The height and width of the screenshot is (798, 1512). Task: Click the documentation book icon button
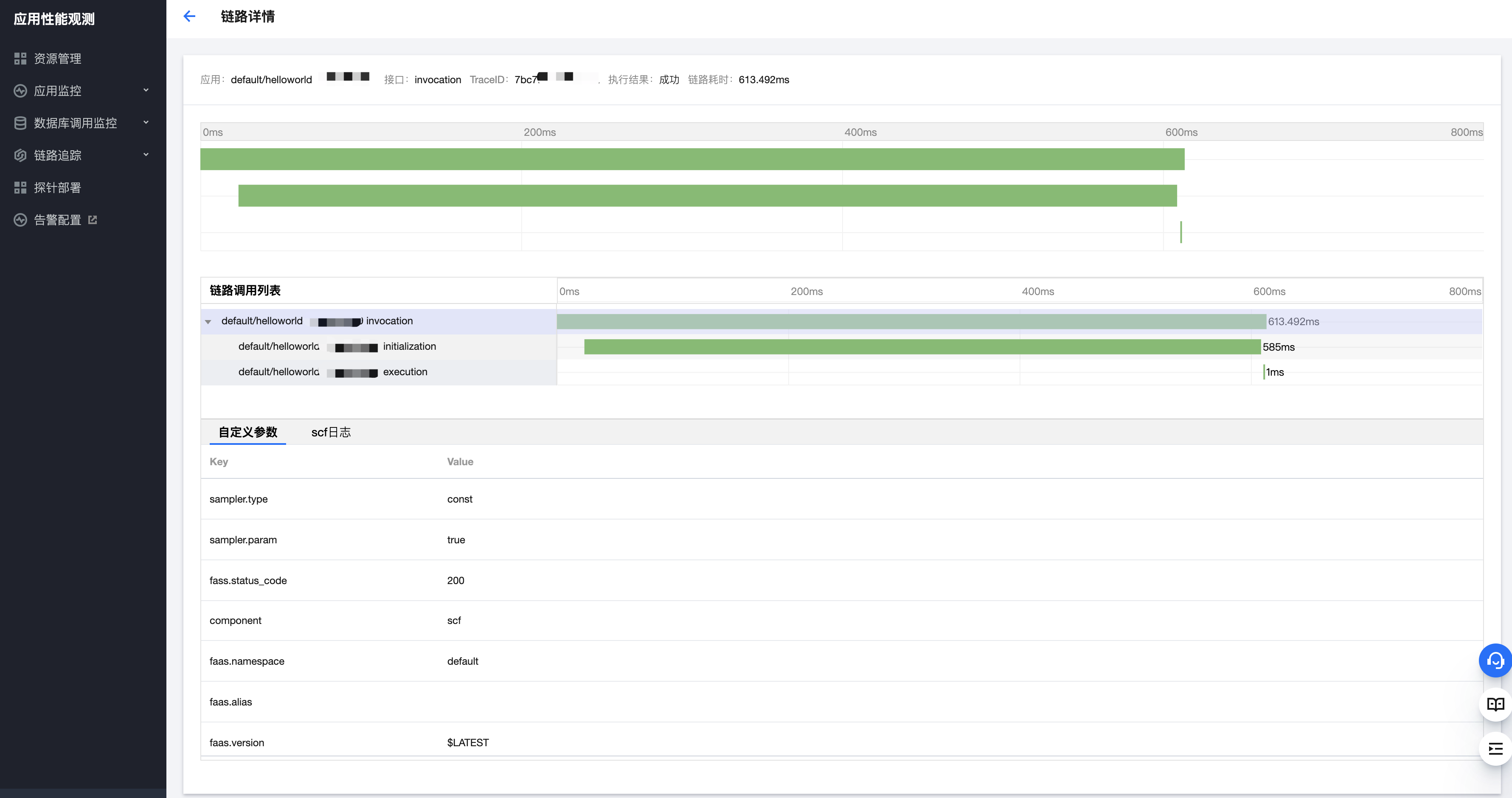click(1495, 704)
